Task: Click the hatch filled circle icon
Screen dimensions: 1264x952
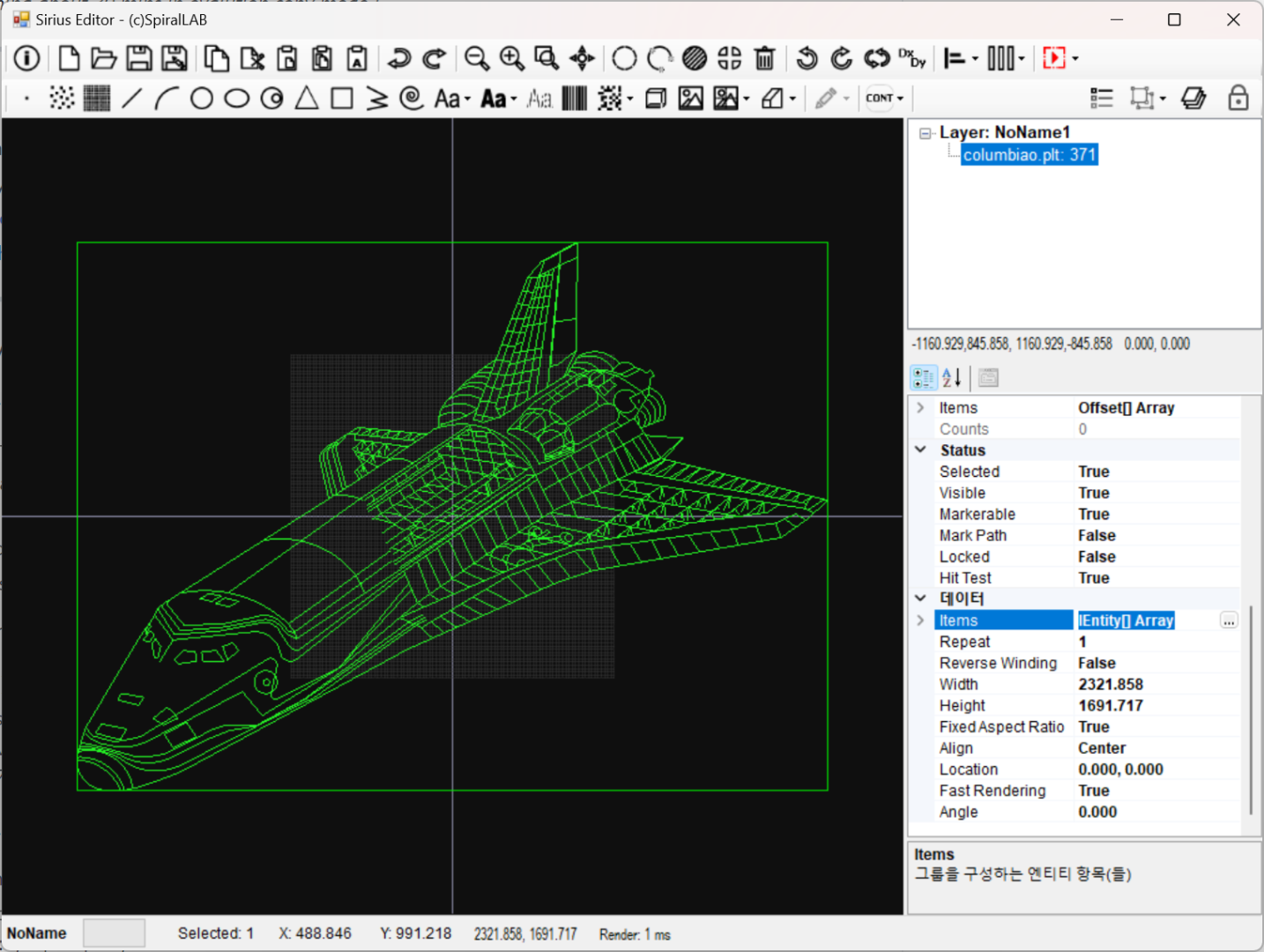Action: click(695, 58)
